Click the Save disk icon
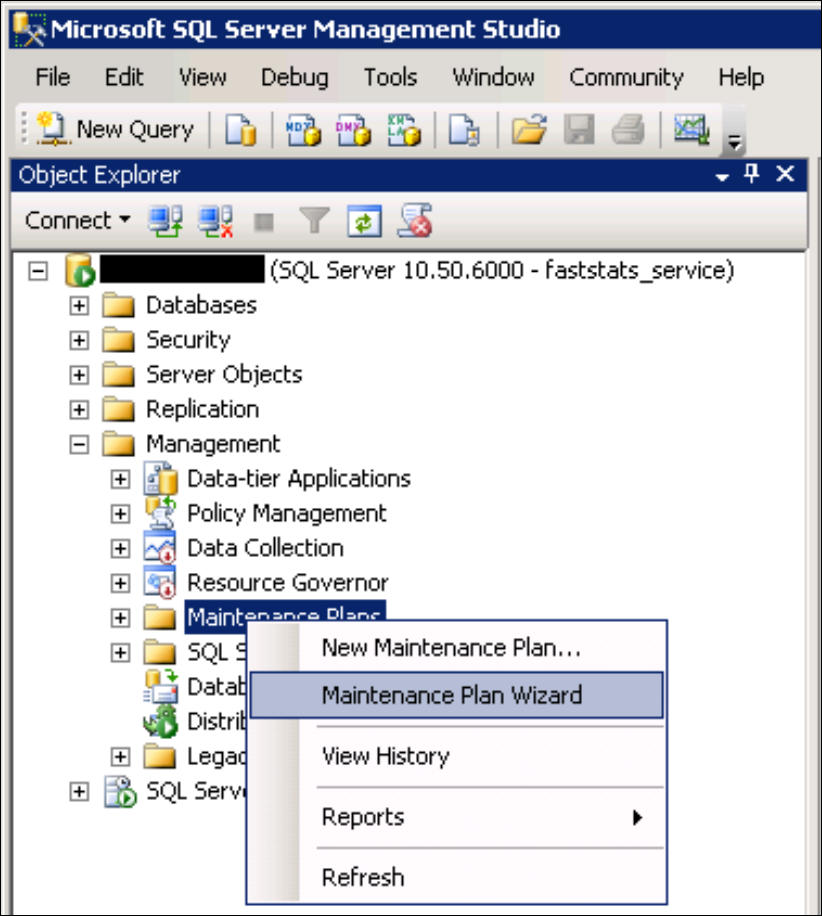This screenshot has height=916, width=822. click(579, 129)
